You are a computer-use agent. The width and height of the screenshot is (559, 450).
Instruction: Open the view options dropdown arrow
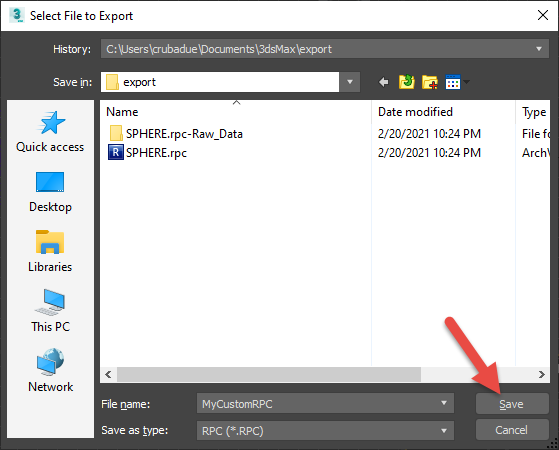point(466,82)
